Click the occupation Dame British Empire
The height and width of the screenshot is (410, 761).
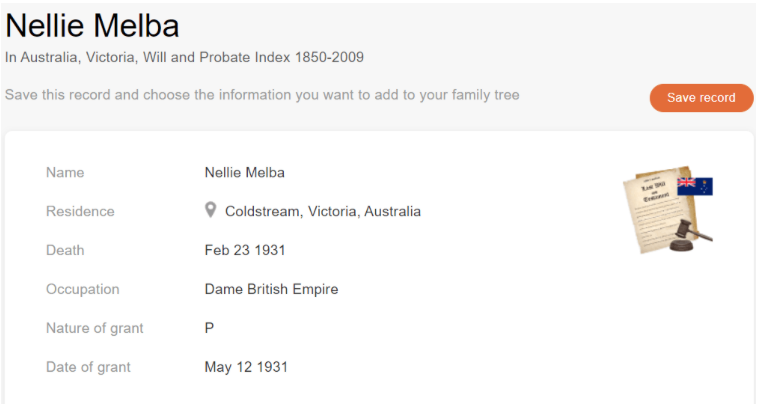(271, 289)
